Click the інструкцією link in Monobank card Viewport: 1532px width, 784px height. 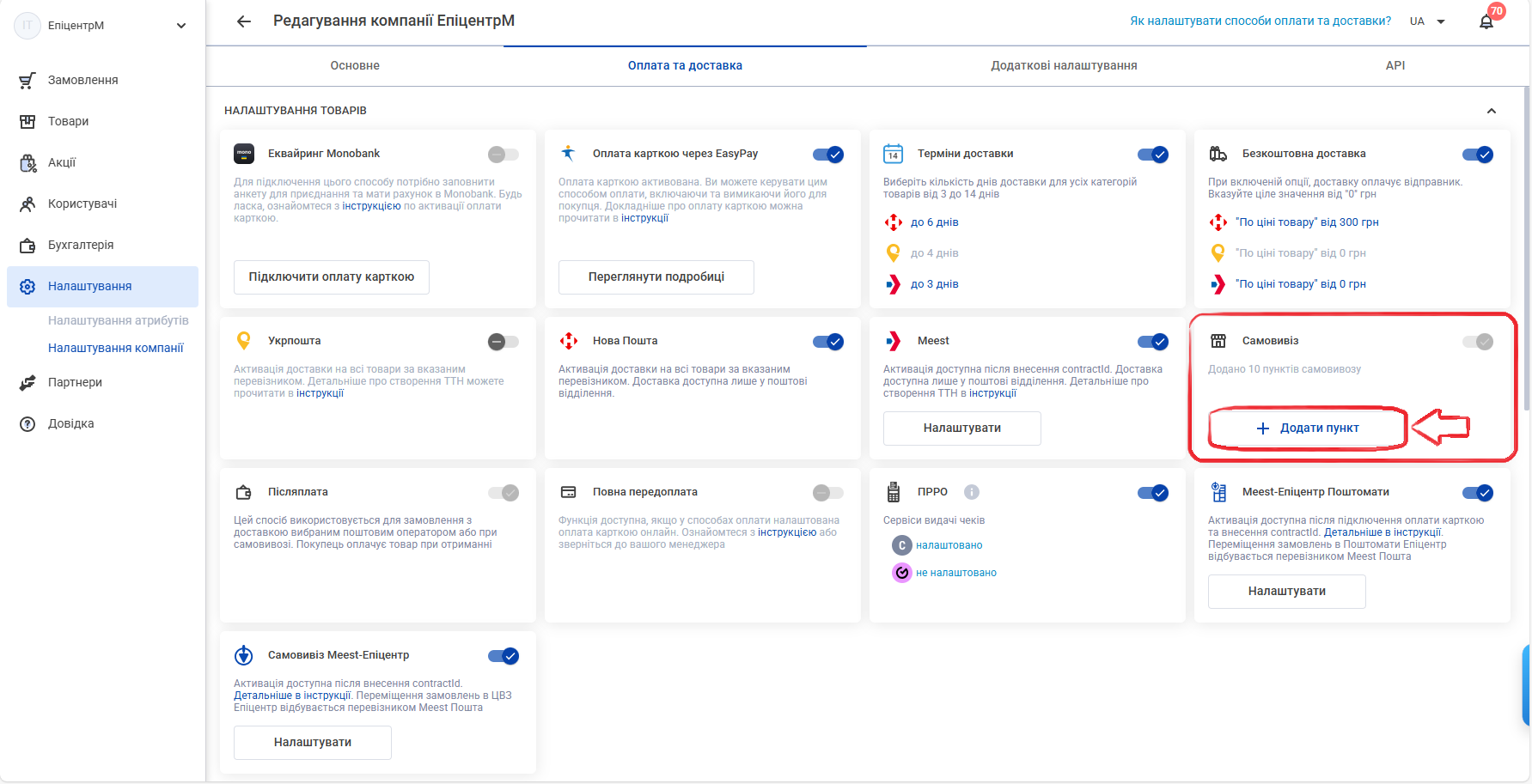click(x=371, y=206)
